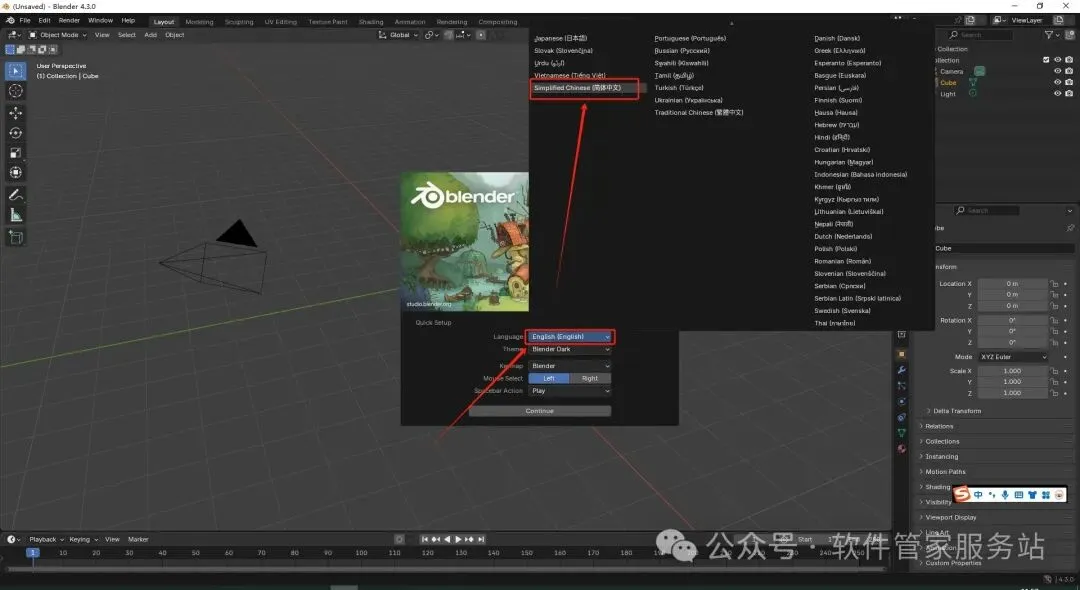Lock the Scale X value

click(x=1054, y=371)
